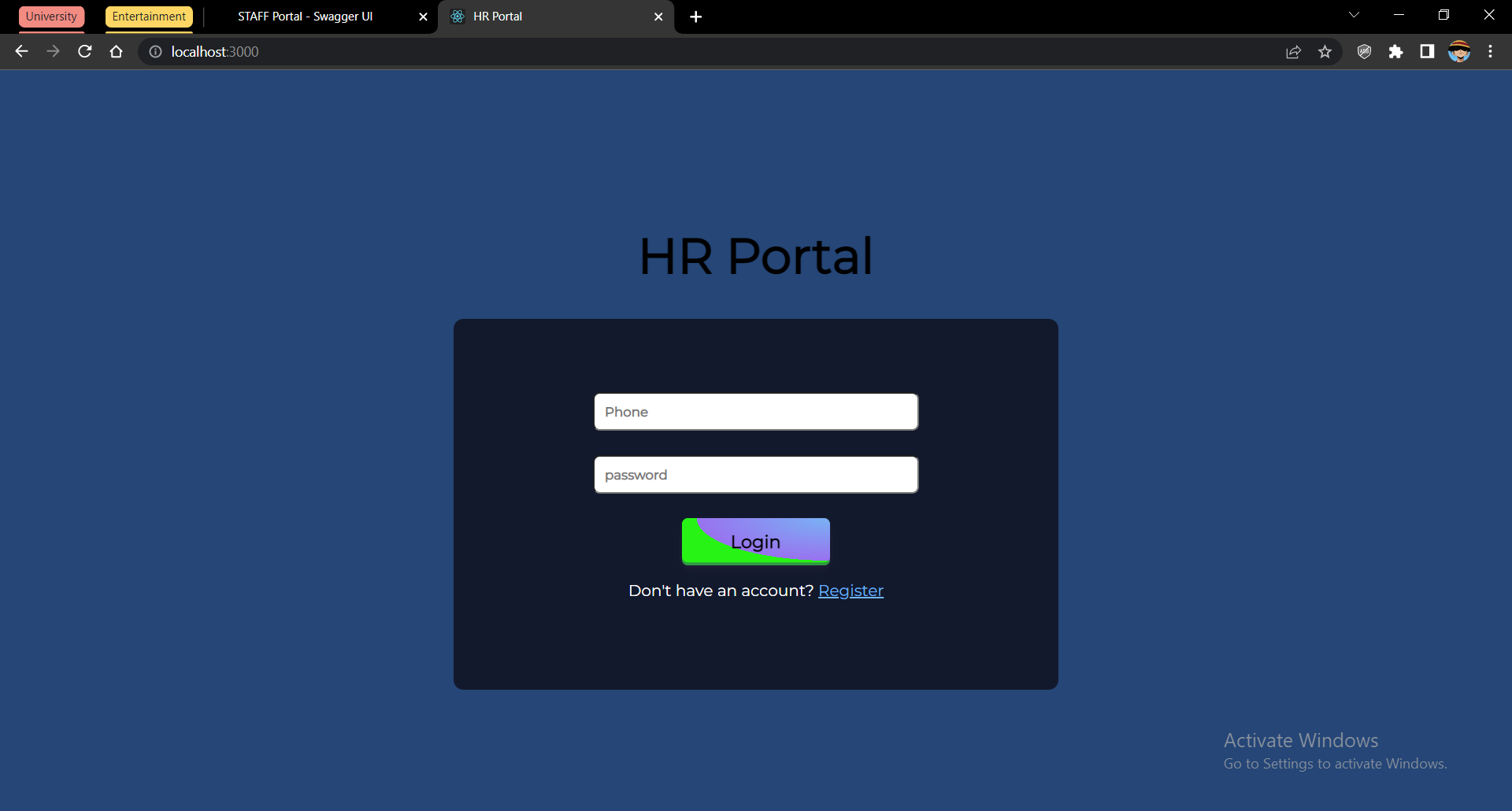Open the University bookmark
The width and height of the screenshot is (1512, 811).
tap(50, 16)
